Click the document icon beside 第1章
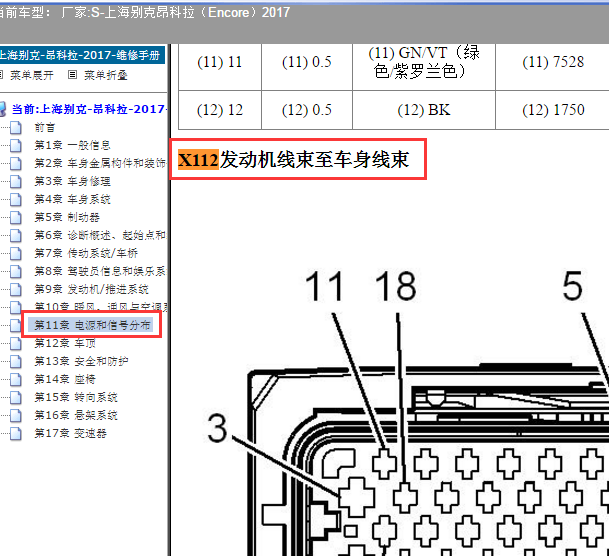 [16, 145]
